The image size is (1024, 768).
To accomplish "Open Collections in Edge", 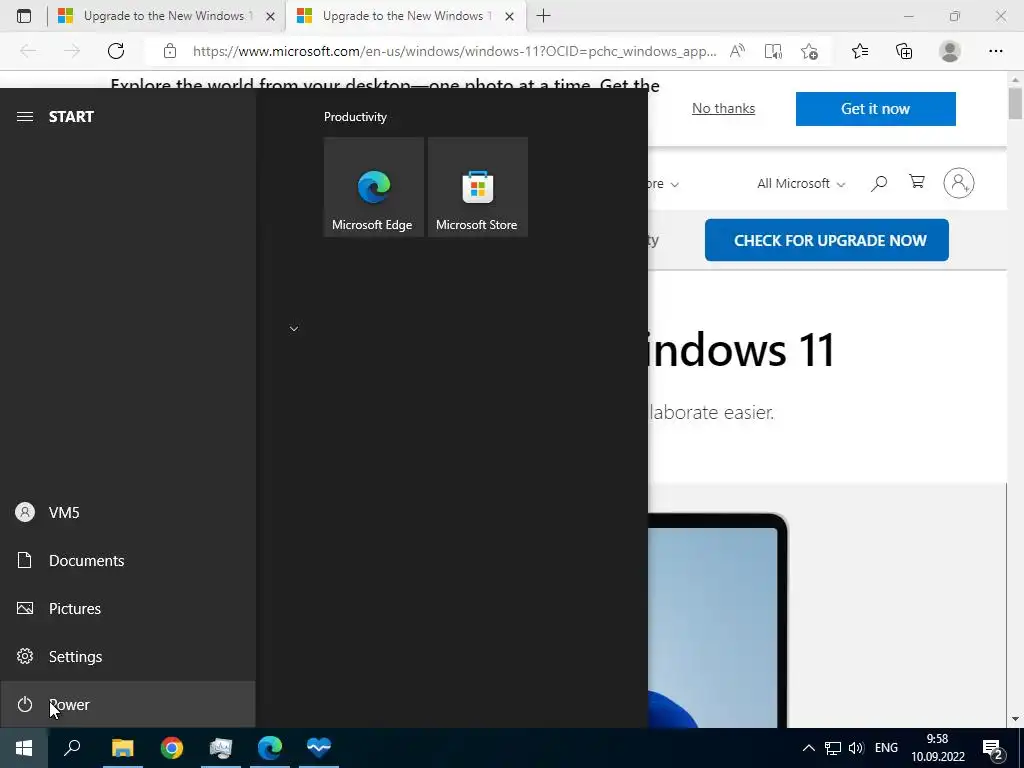I will (x=904, y=51).
